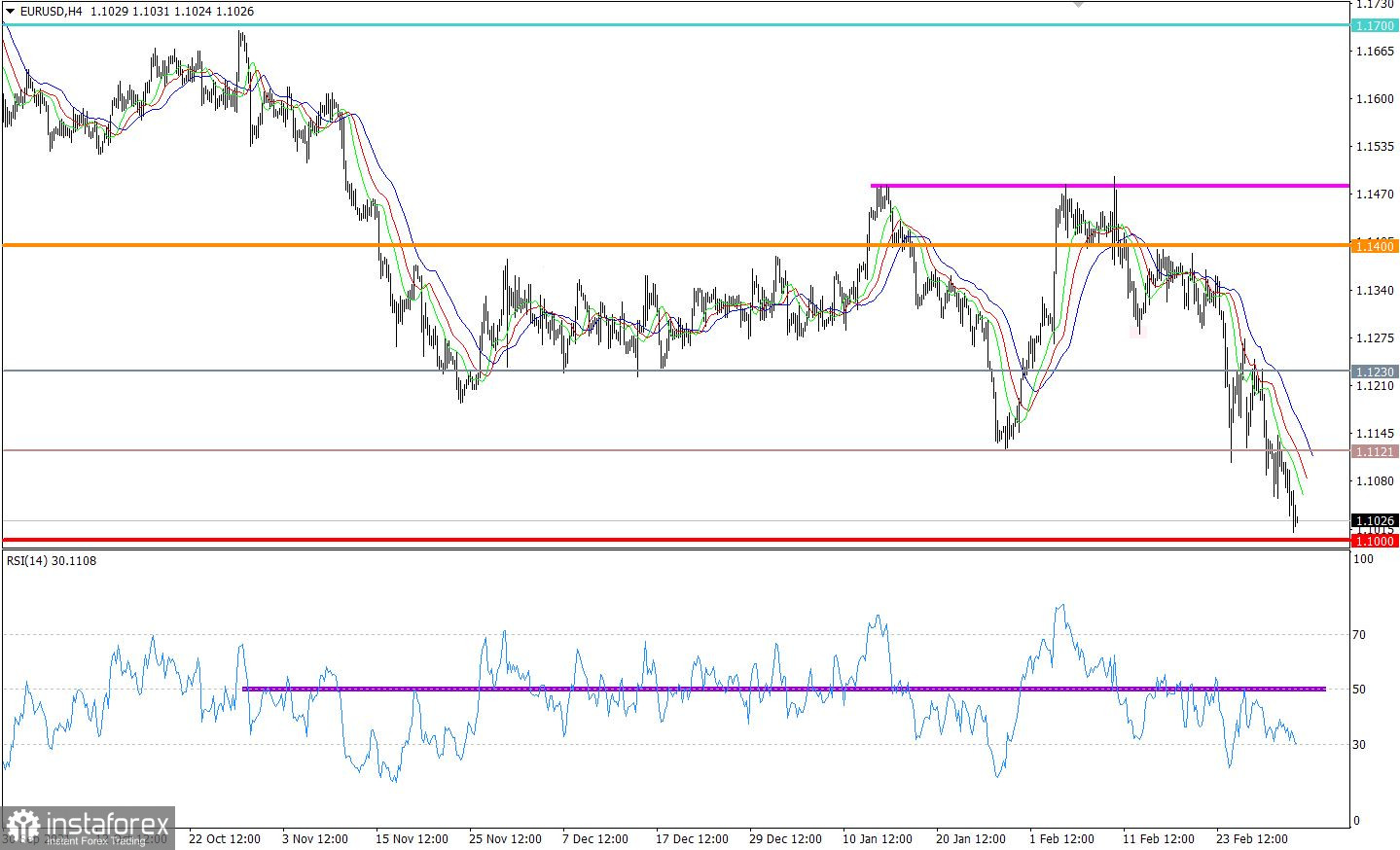Select the magenta horizontal resistance line
1400x850 pixels.
1109,185
